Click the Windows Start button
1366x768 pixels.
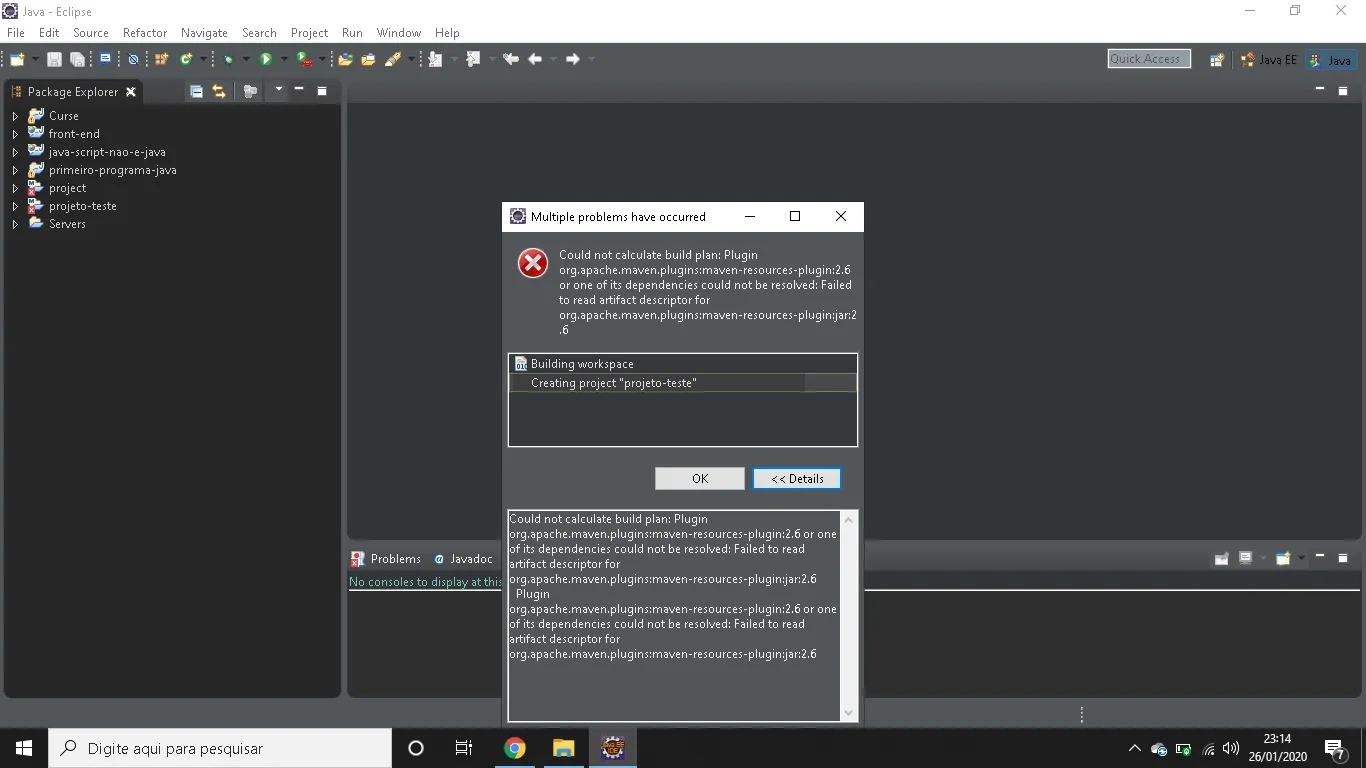pos(24,748)
